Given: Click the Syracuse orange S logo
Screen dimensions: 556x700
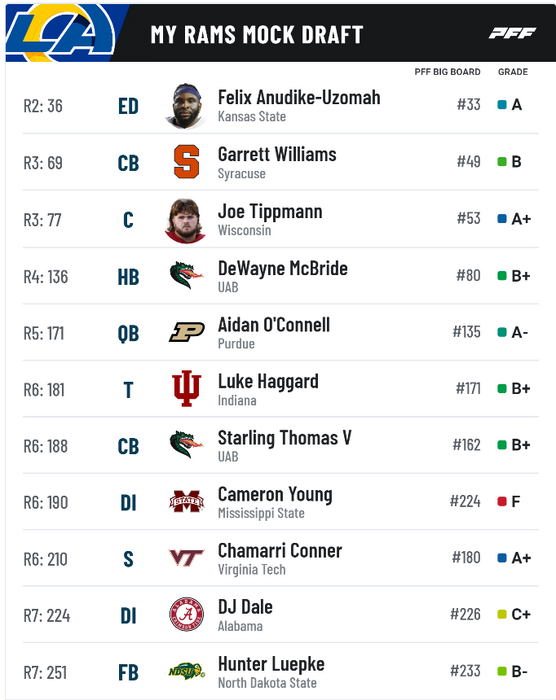Looking at the screenshot, I should [x=186, y=162].
